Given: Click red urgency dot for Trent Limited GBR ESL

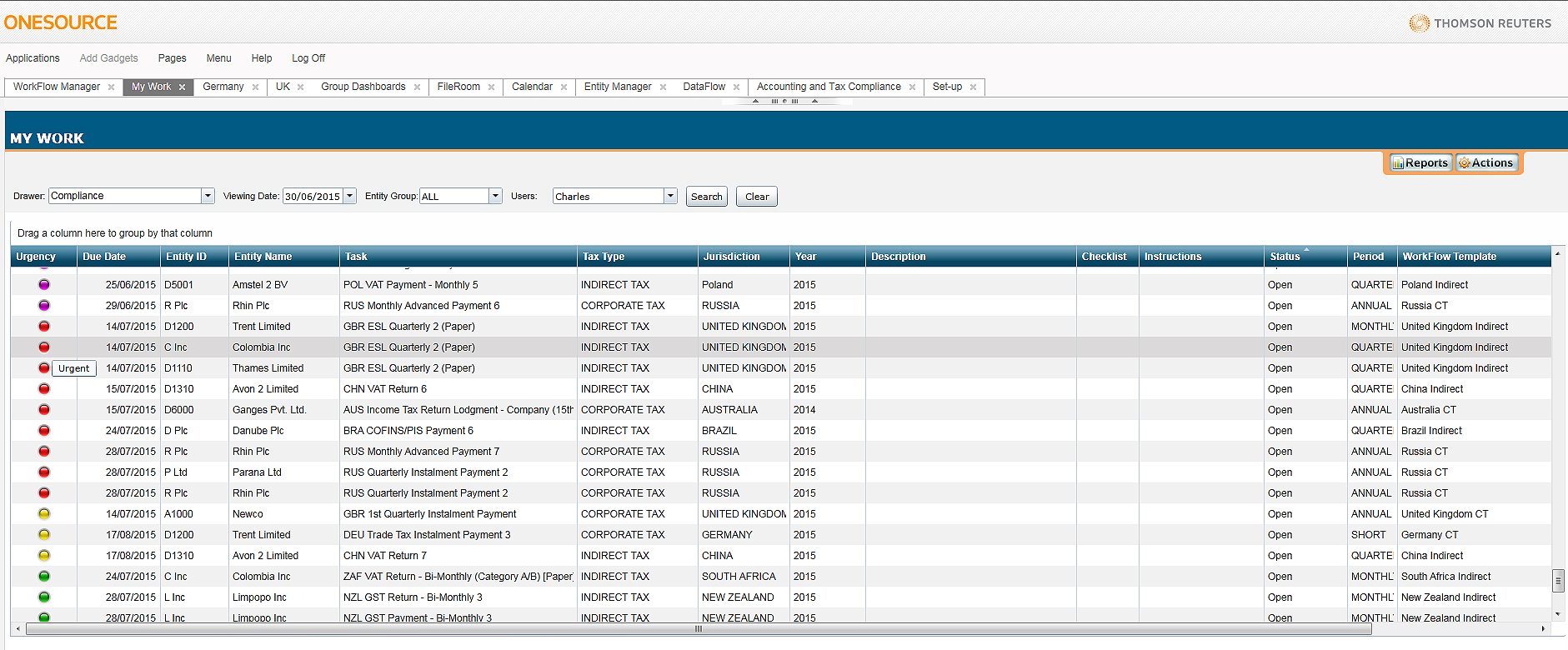Looking at the screenshot, I should point(44,327).
